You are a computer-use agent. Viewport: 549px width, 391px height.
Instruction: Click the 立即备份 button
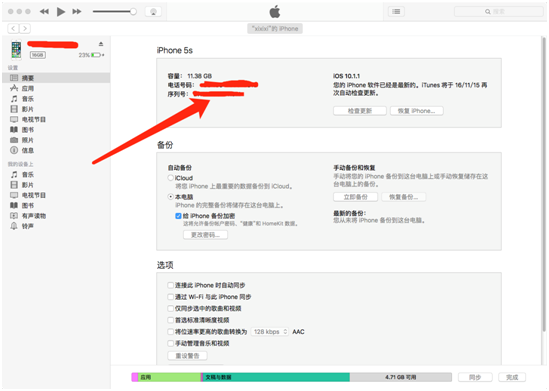355,197
